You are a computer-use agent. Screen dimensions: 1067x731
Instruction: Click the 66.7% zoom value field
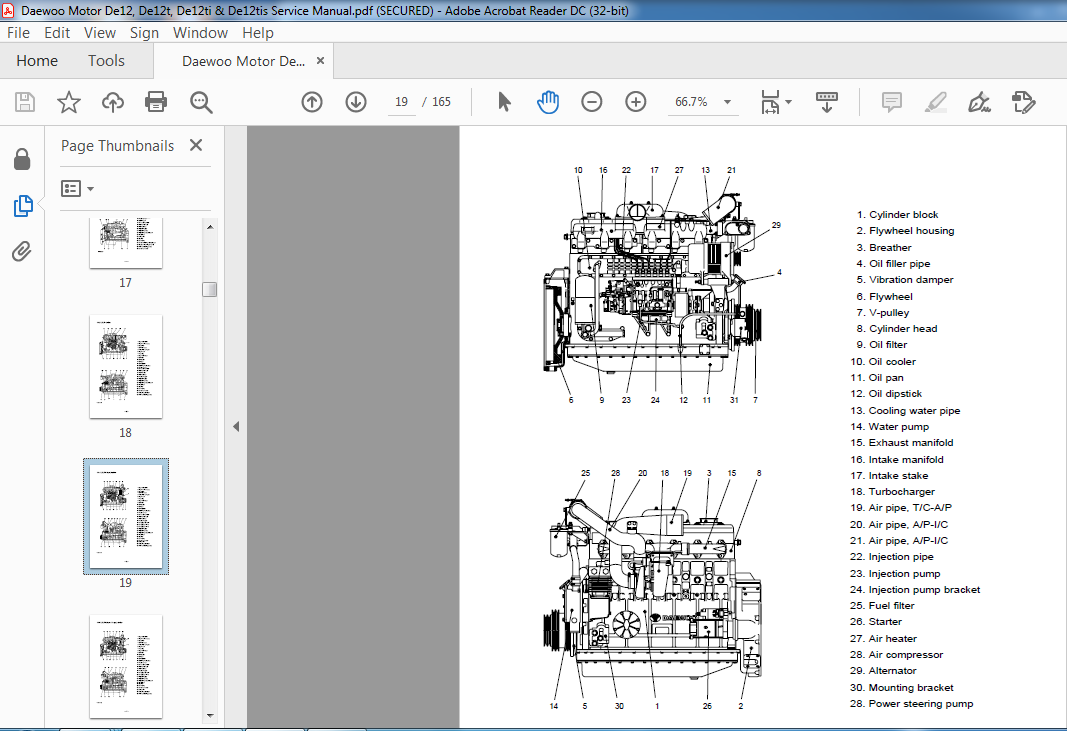pyautogui.click(x=691, y=102)
